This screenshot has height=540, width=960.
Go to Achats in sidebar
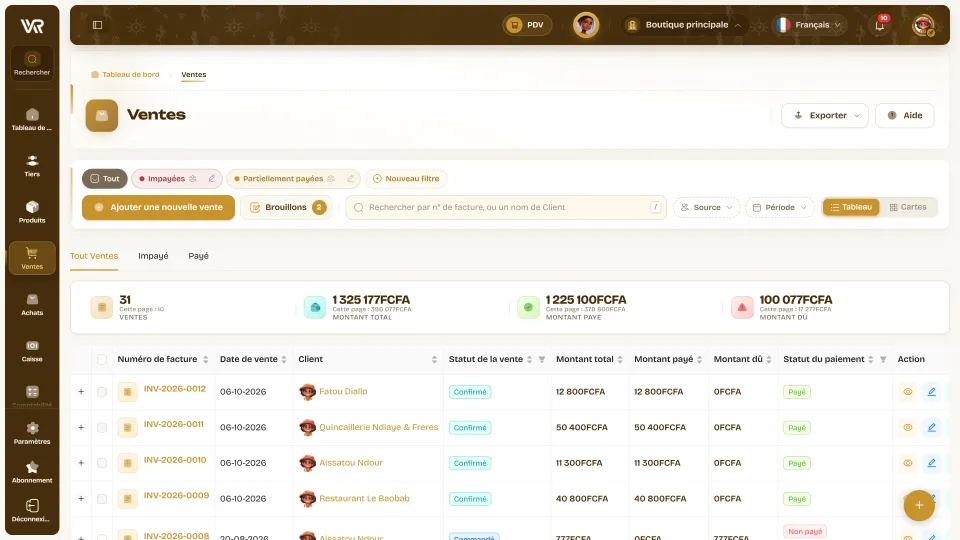[x=32, y=304]
